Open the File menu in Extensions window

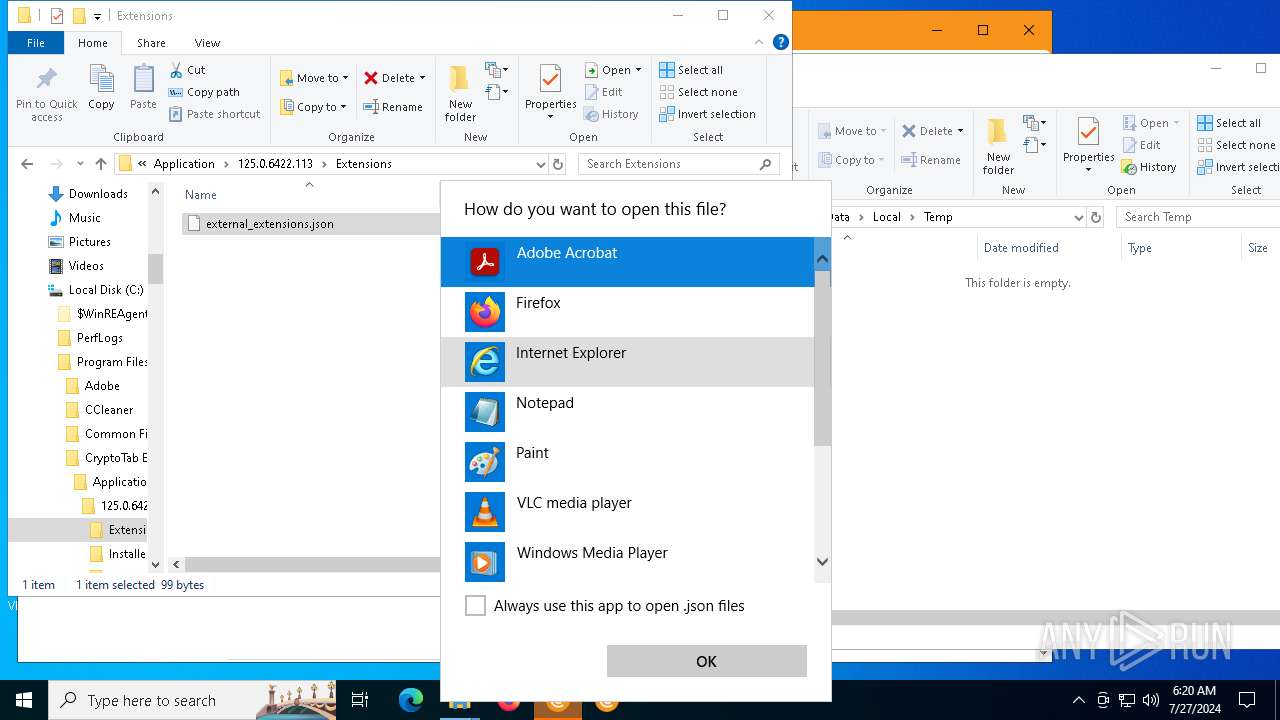click(x=36, y=43)
